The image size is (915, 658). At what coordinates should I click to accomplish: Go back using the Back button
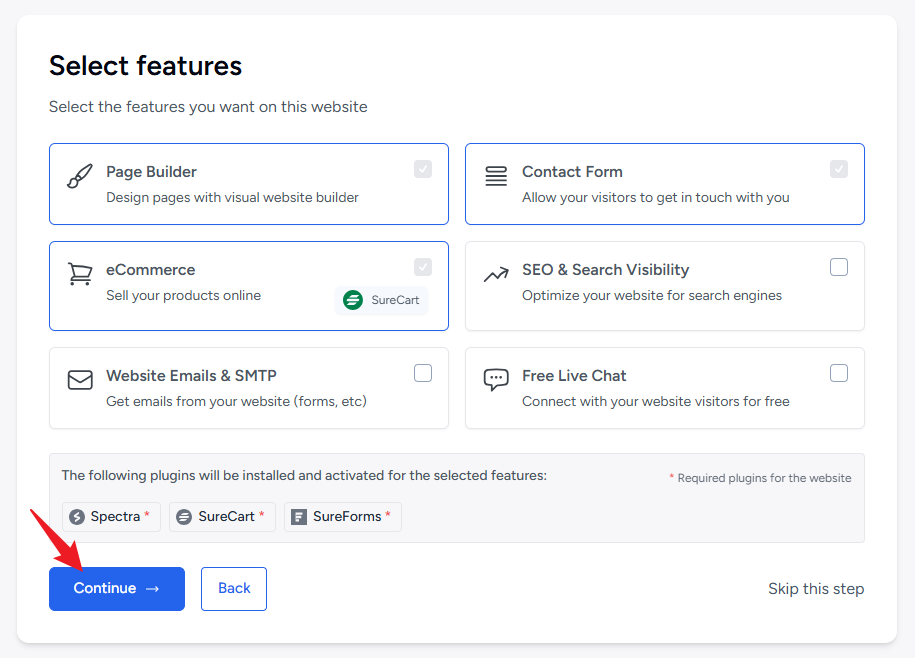pos(234,588)
